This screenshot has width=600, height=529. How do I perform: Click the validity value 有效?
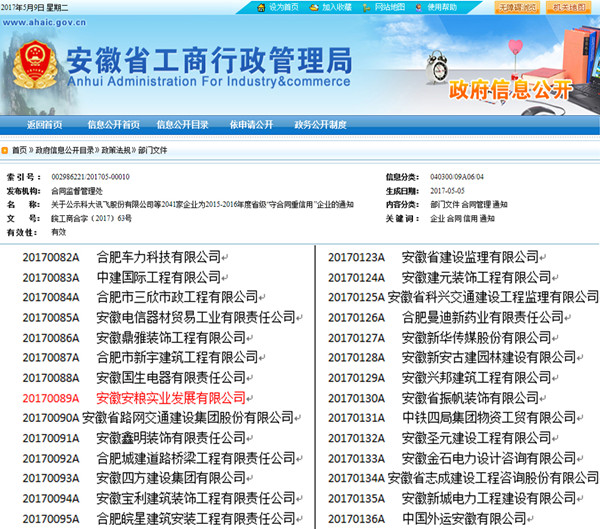click(x=59, y=232)
